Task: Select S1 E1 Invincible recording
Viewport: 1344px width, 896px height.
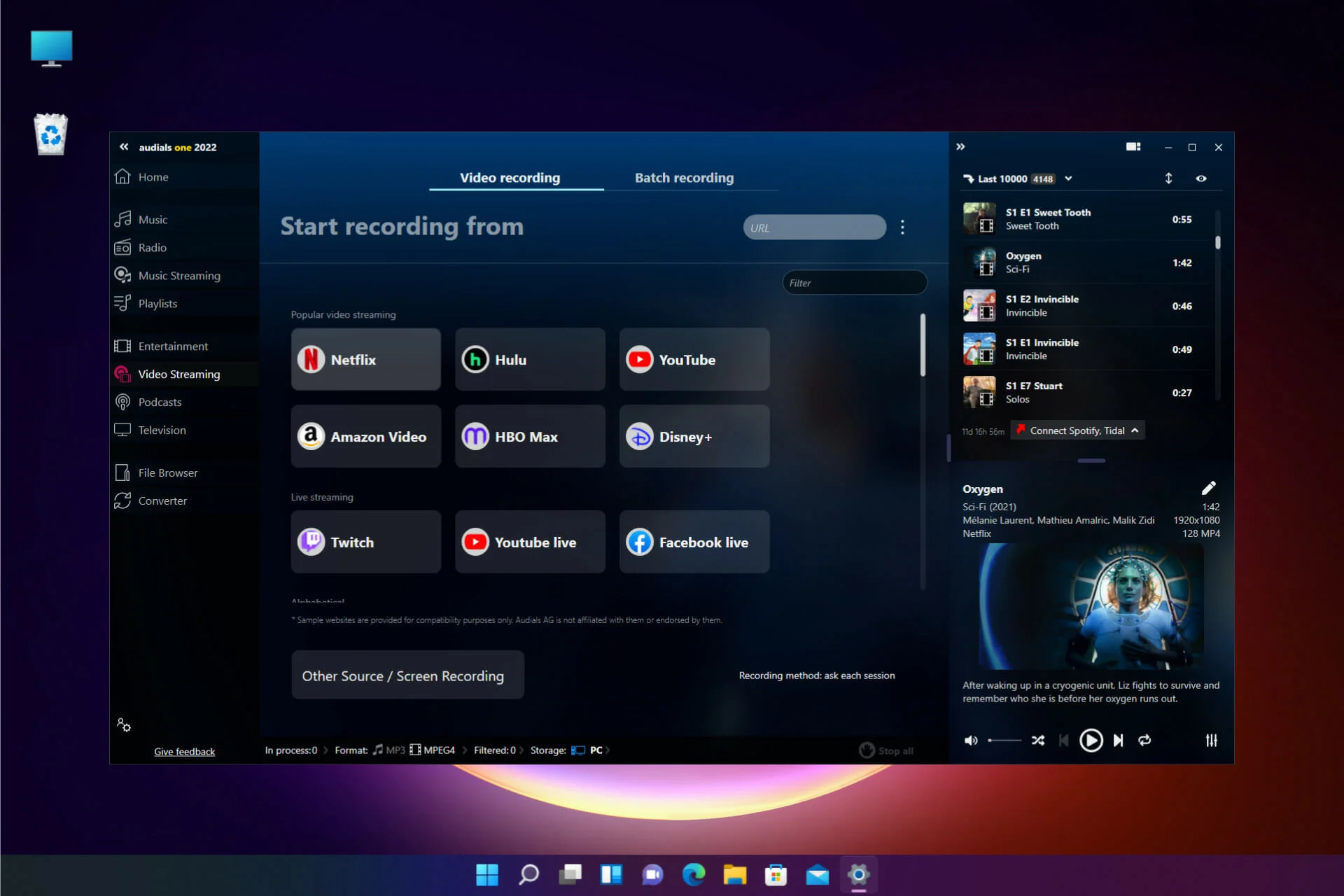Action: click(x=1086, y=349)
